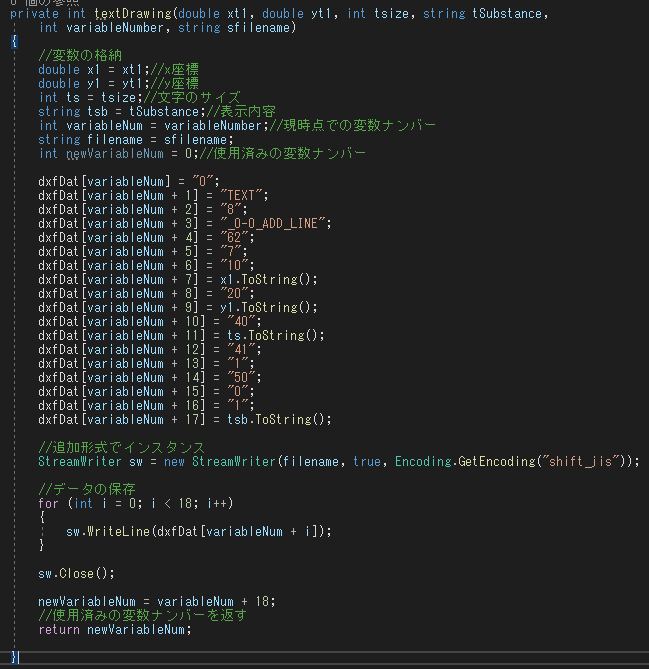Click the 'string tSubstance' parameter in signature
This screenshot has height=669, width=649.
pyautogui.click(x=482, y=14)
